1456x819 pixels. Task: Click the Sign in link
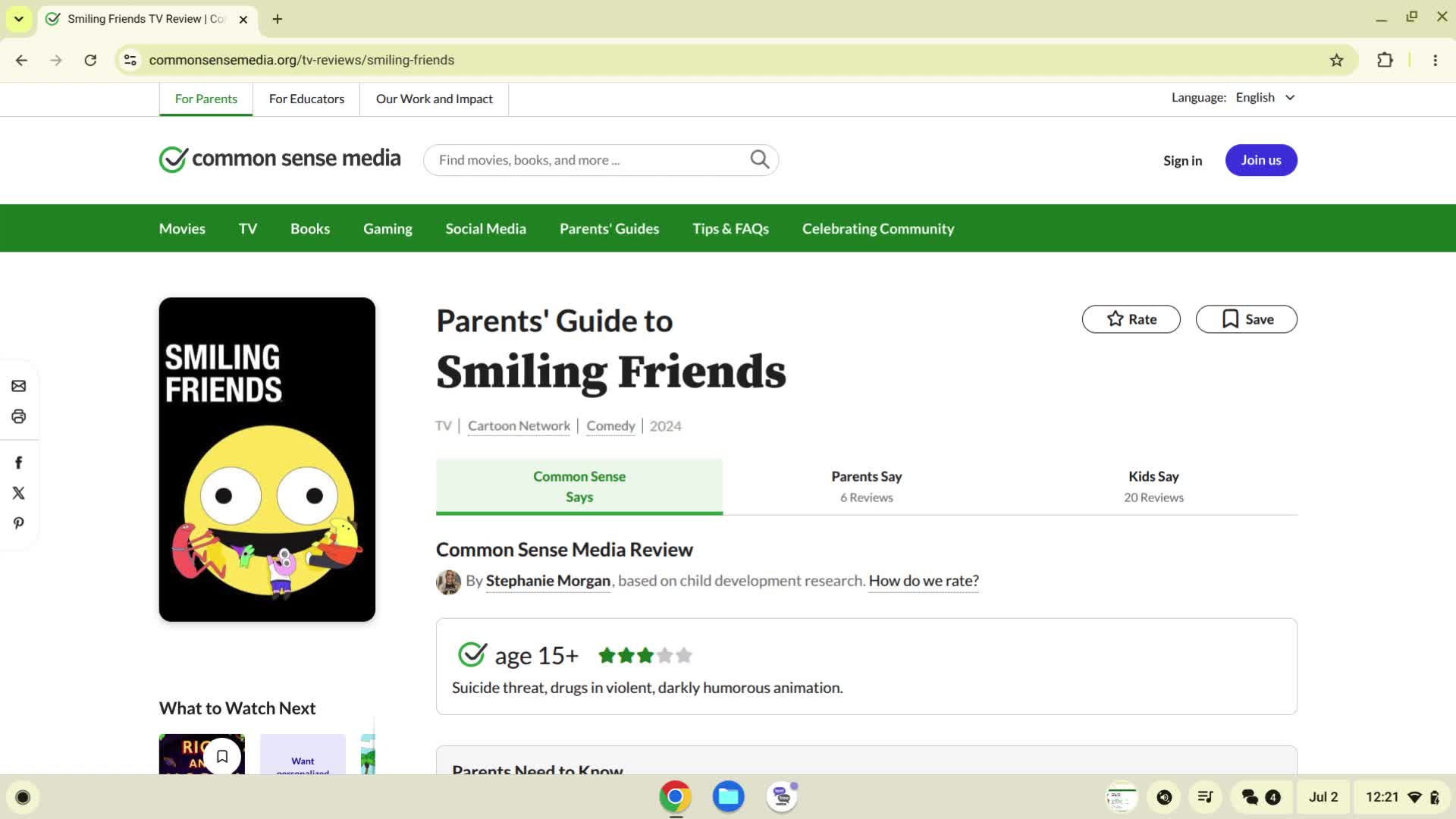(1182, 160)
